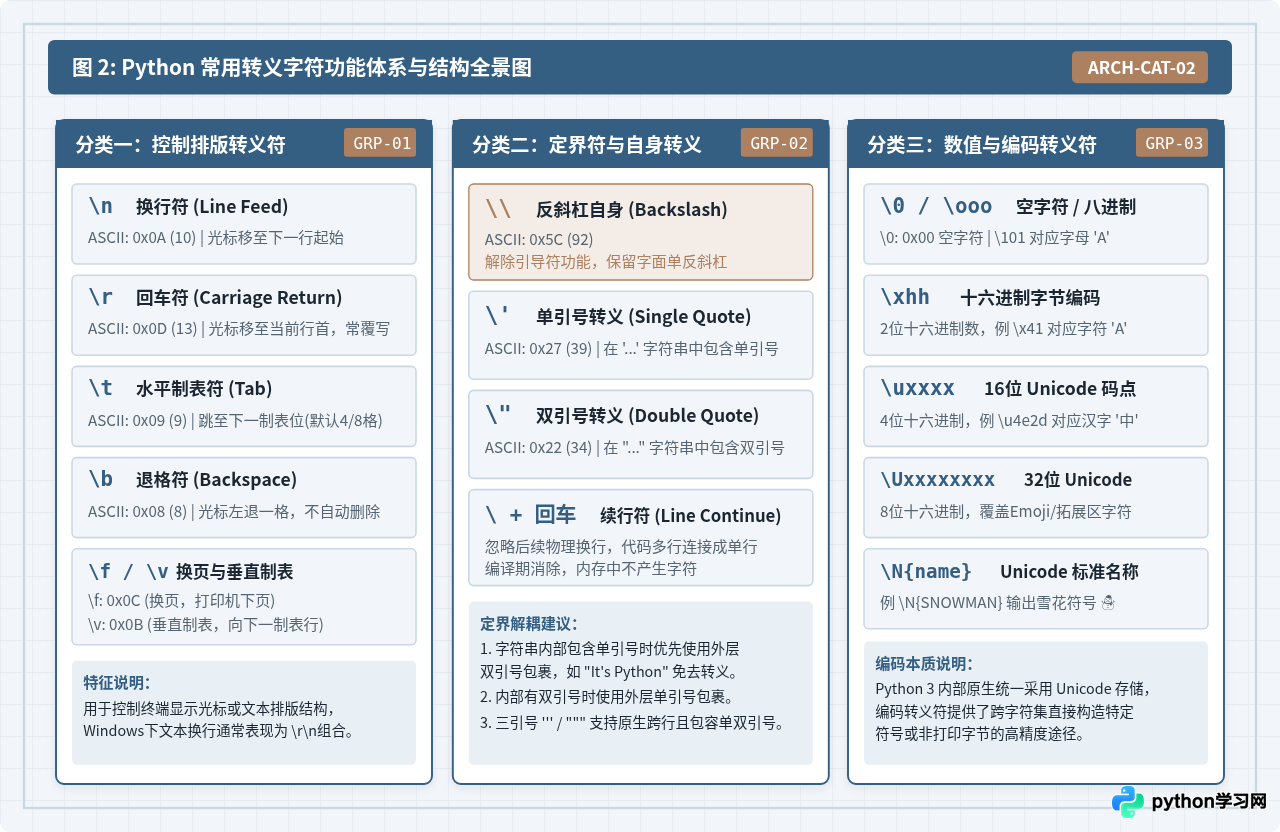The height and width of the screenshot is (832, 1280).
Task: Click the snowman emoji after 雪花符号
Action: tap(1107, 604)
